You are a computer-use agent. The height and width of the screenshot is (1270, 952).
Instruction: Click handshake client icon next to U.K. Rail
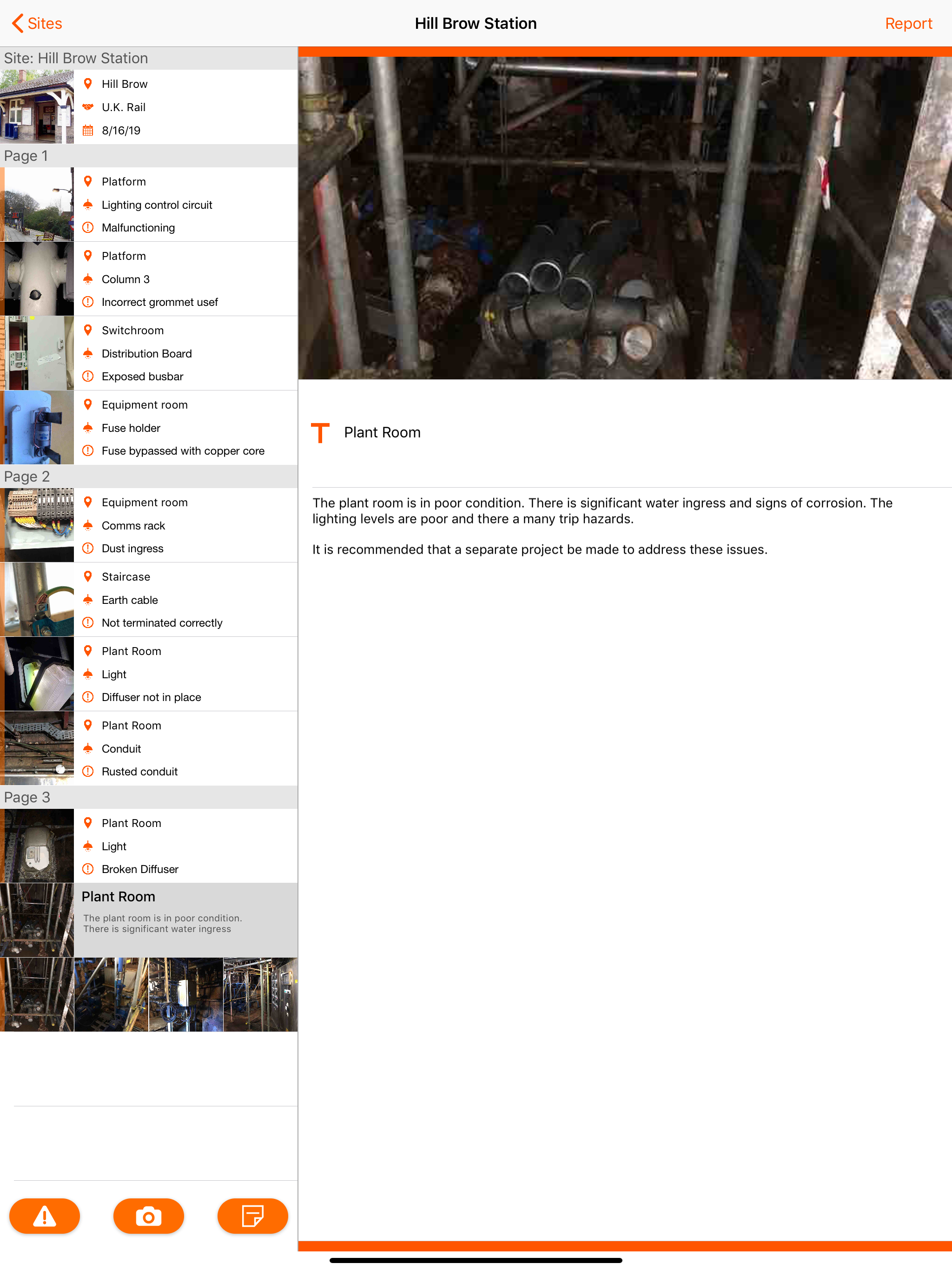point(88,107)
